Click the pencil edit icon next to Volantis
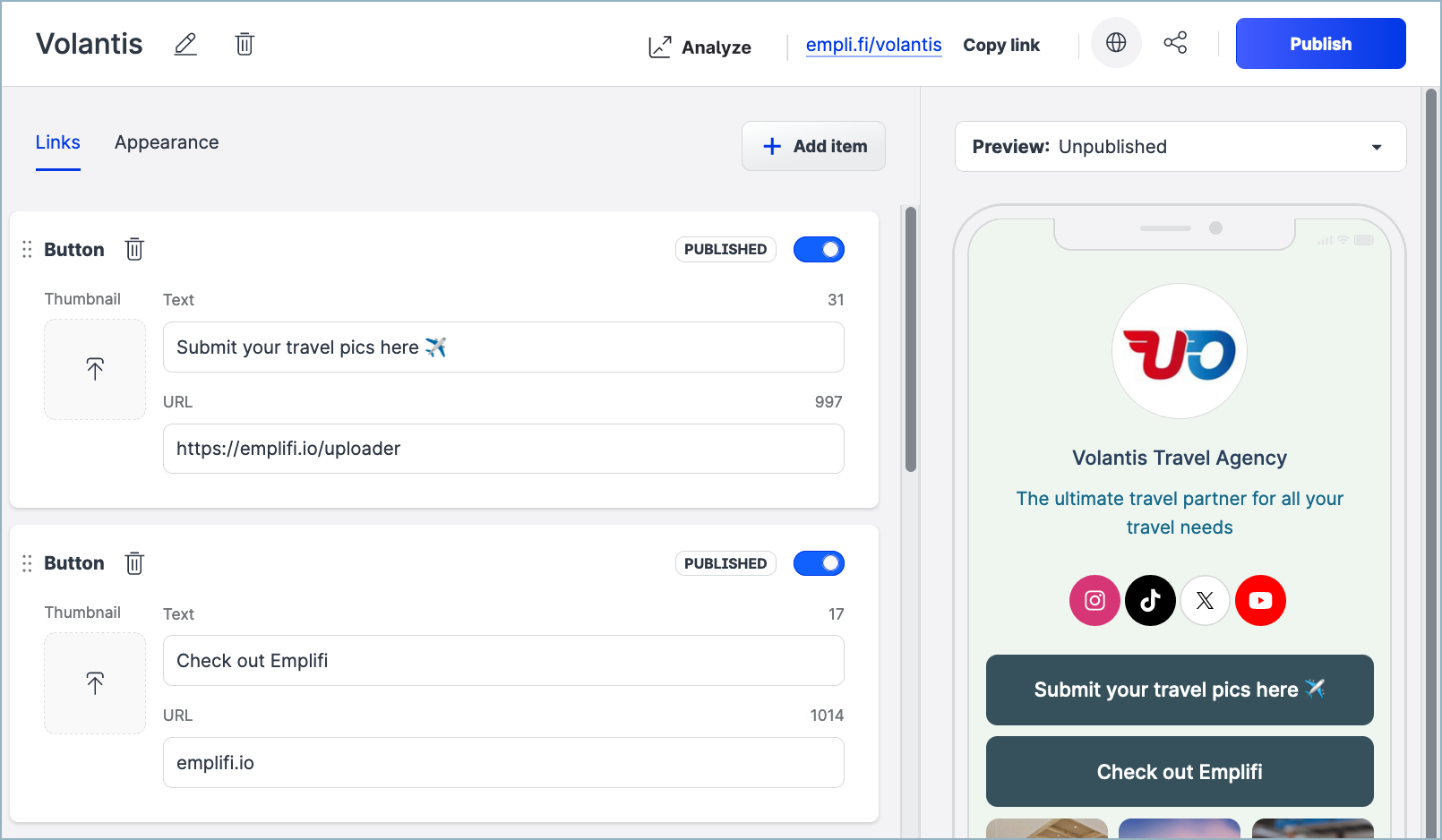 click(x=185, y=44)
